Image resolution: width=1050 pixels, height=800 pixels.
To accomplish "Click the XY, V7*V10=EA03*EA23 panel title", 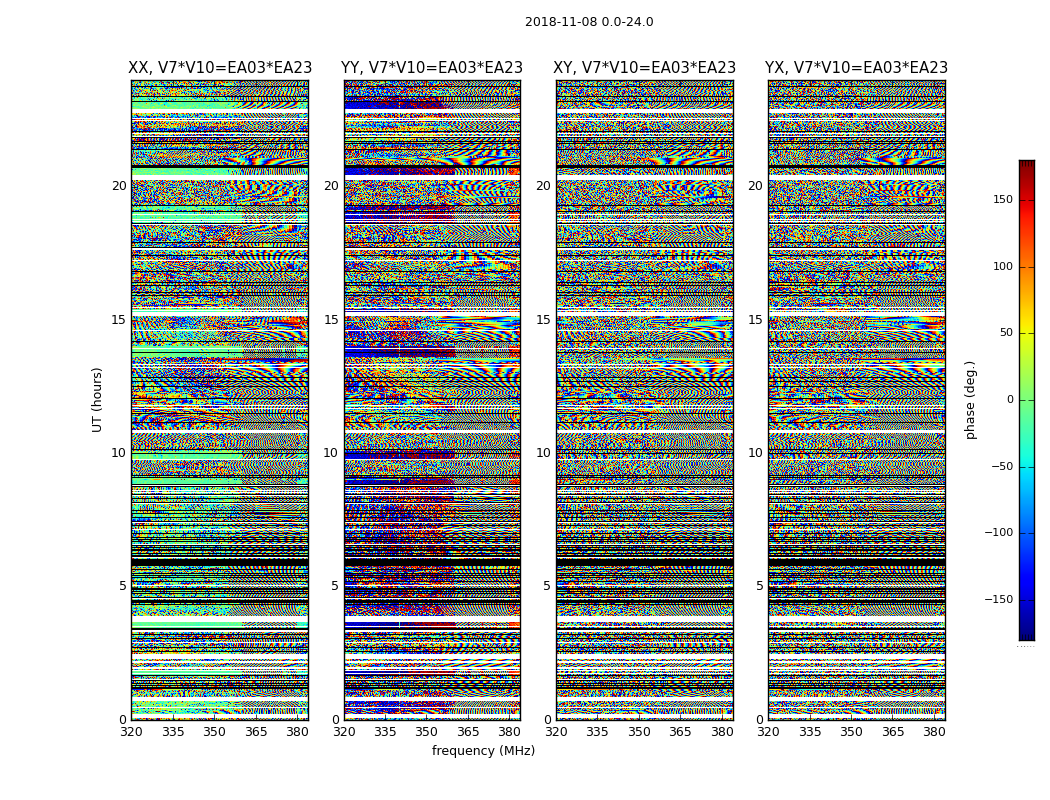I will pyautogui.click(x=644, y=68).
